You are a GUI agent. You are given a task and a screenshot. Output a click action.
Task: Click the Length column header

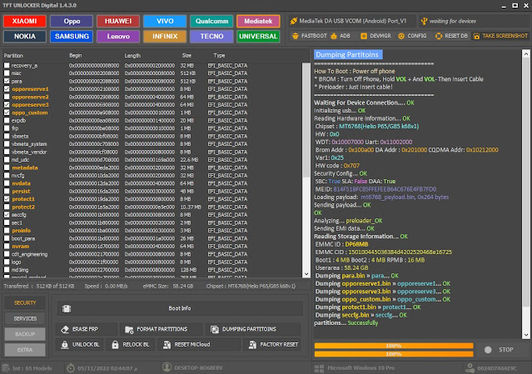[132, 55]
